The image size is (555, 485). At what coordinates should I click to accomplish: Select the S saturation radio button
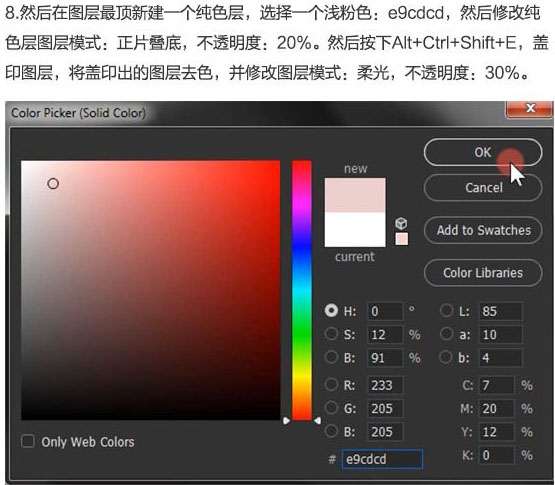(x=331, y=333)
